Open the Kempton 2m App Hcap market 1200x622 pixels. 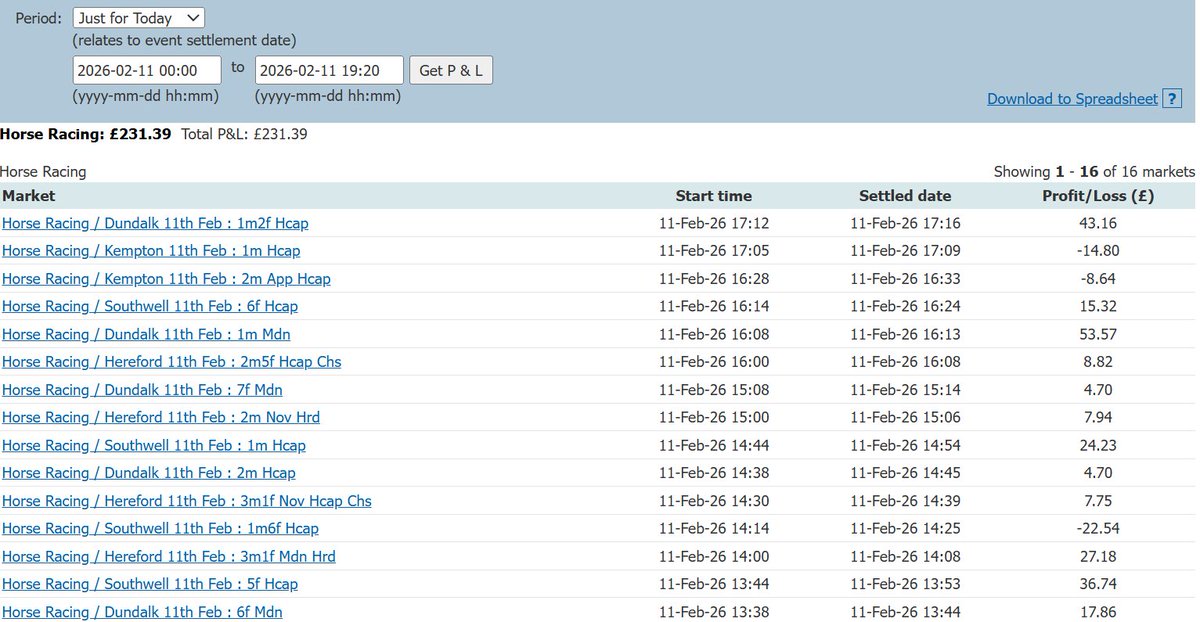(166, 278)
